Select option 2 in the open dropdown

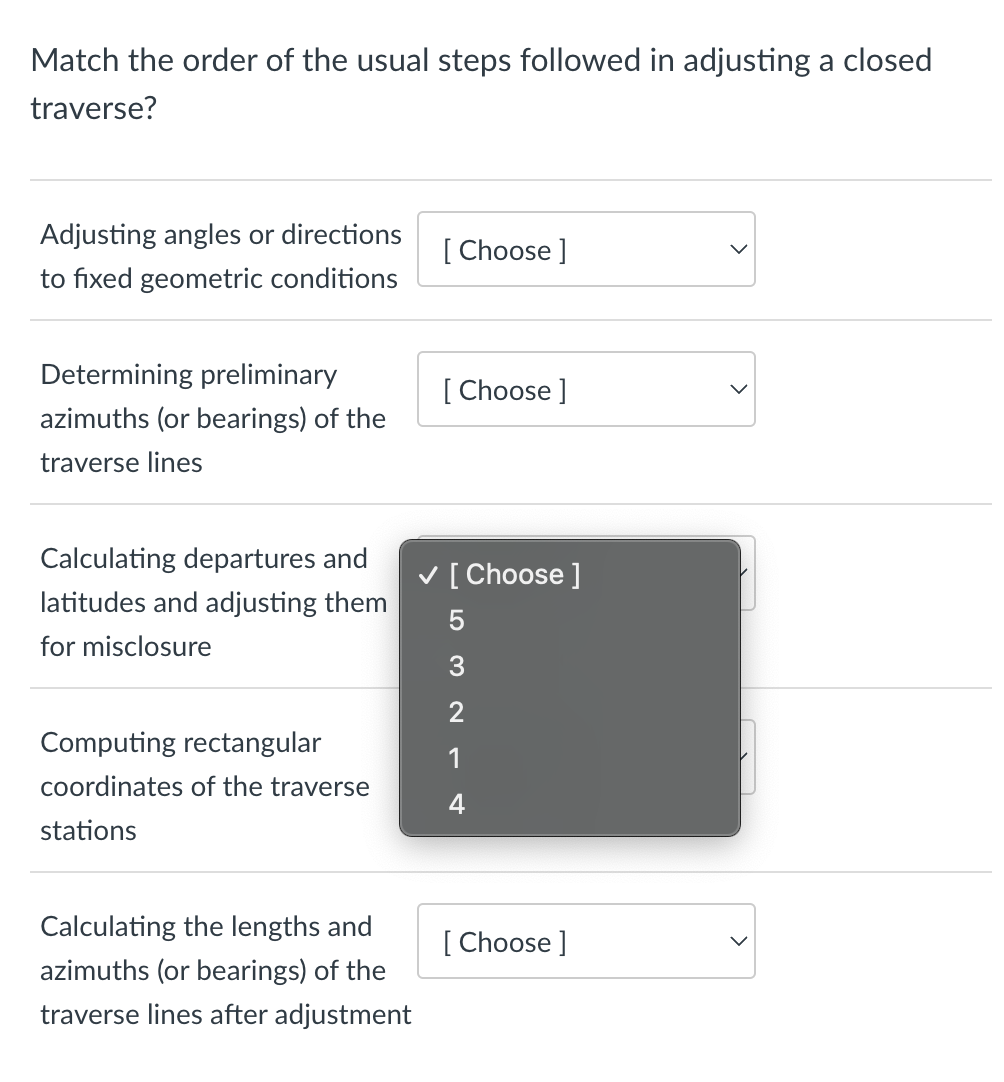pos(456,712)
